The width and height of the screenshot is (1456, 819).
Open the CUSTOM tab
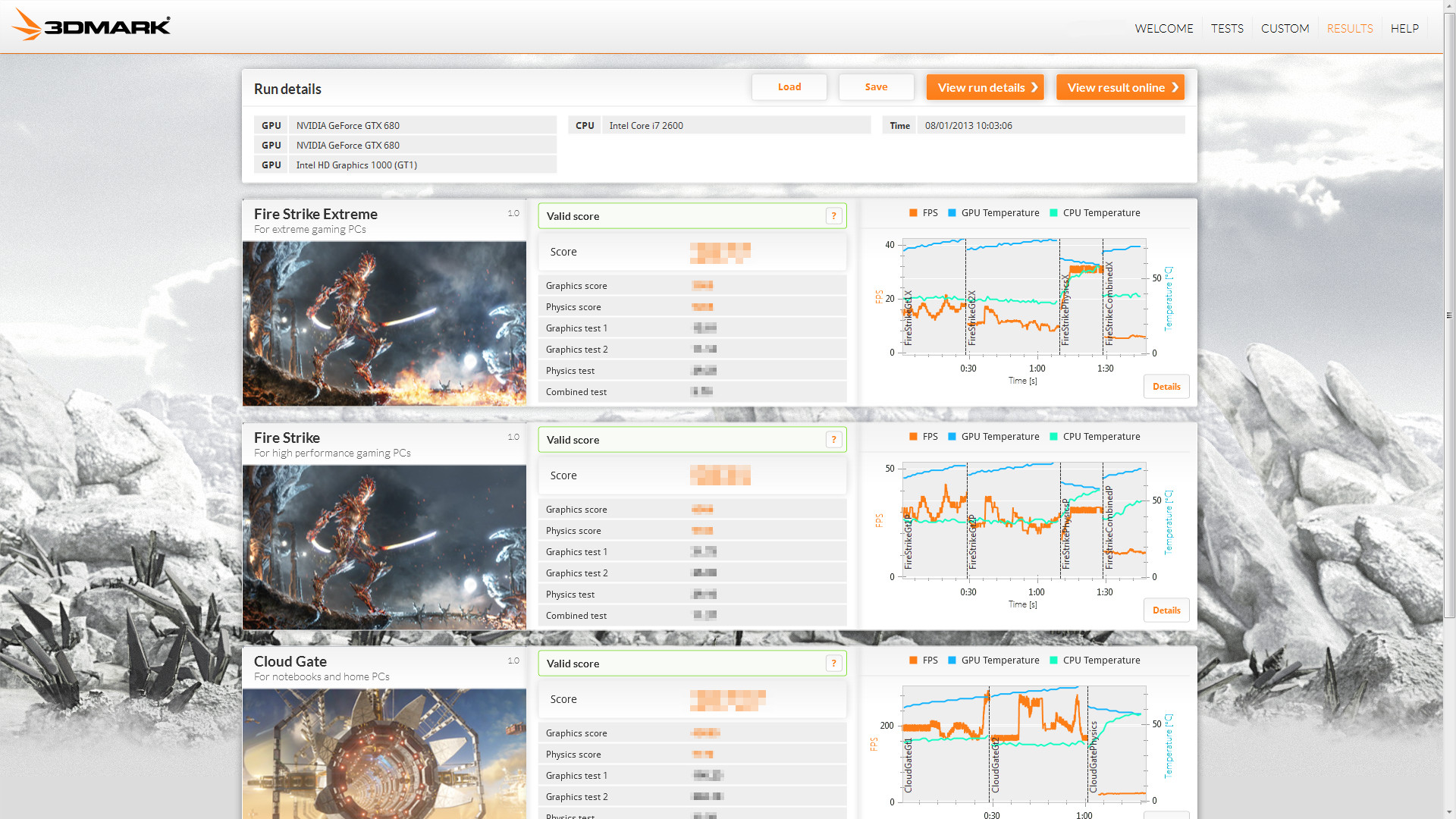[1285, 28]
